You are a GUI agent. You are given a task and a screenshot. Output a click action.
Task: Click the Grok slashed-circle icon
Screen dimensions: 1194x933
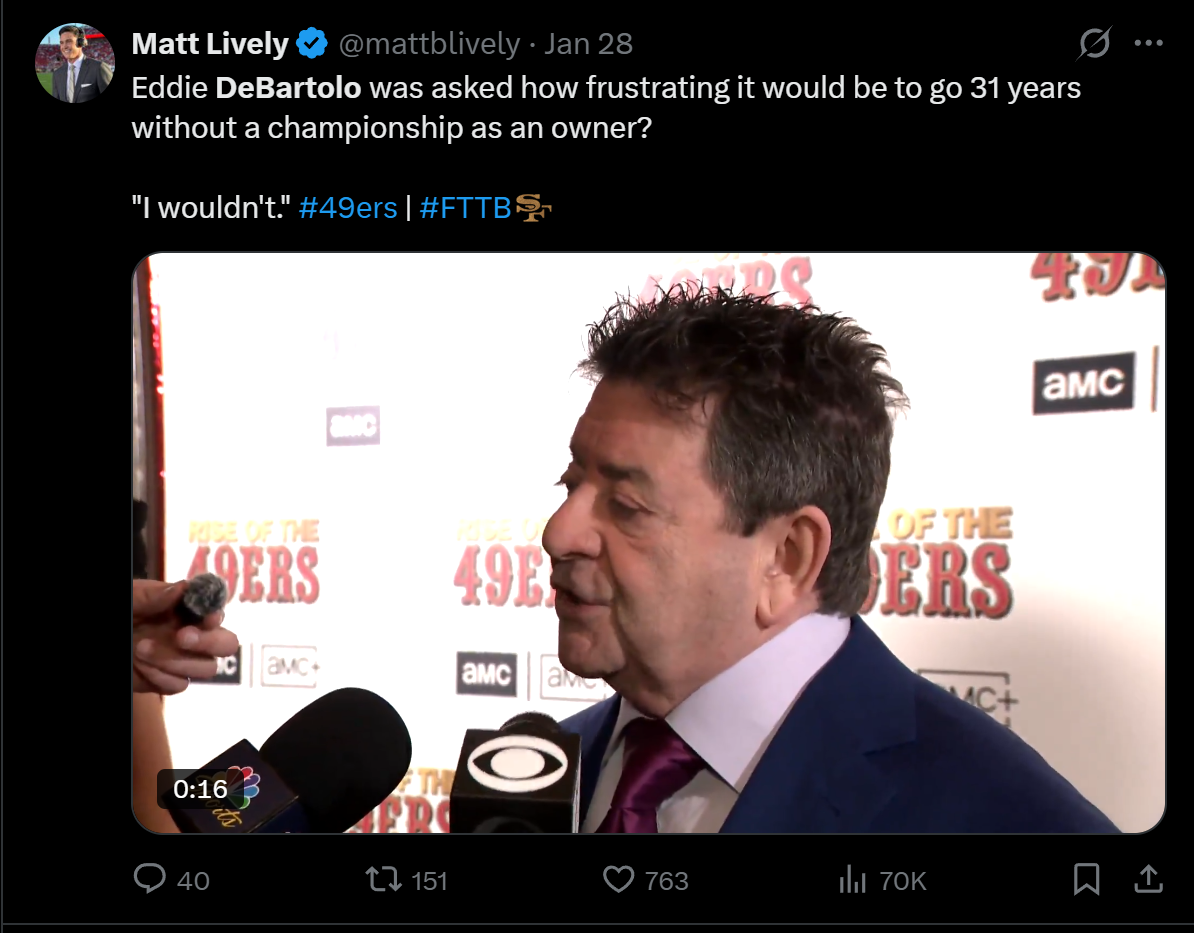1094,43
